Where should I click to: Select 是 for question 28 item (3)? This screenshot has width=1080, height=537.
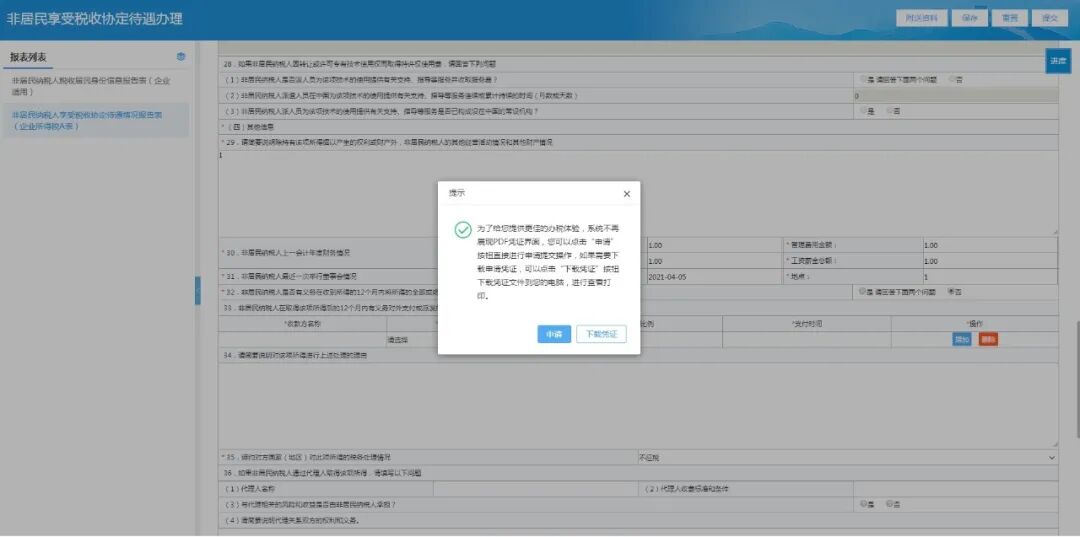click(x=863, y=111)
